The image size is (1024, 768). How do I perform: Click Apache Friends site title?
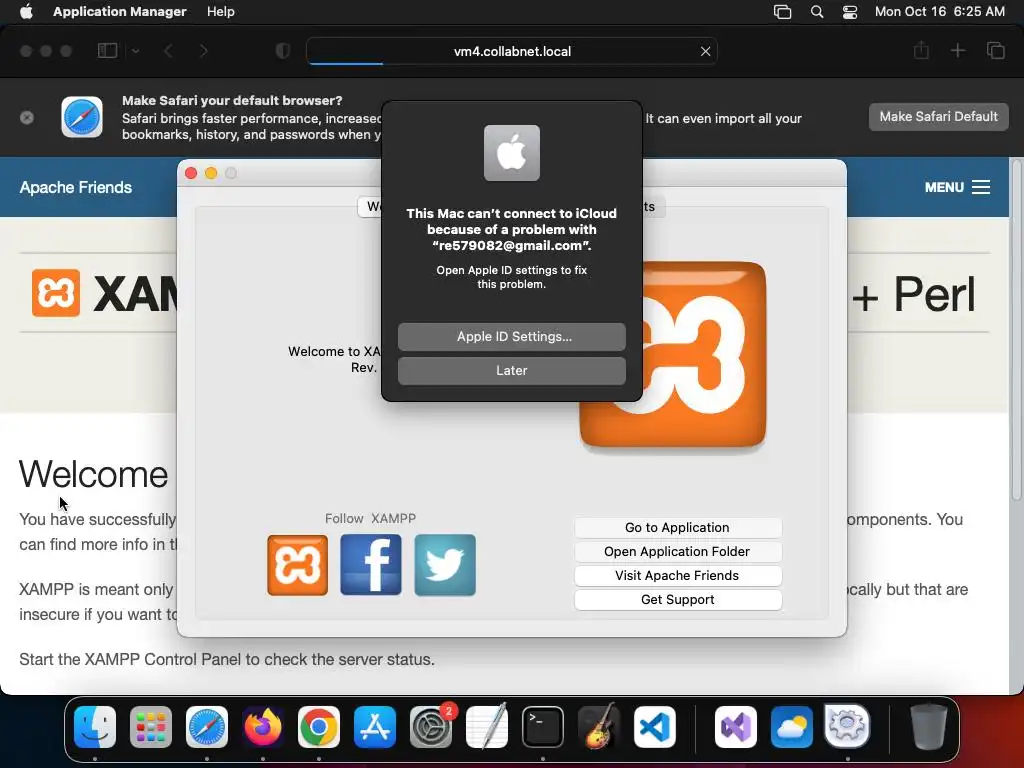[76, 187]
